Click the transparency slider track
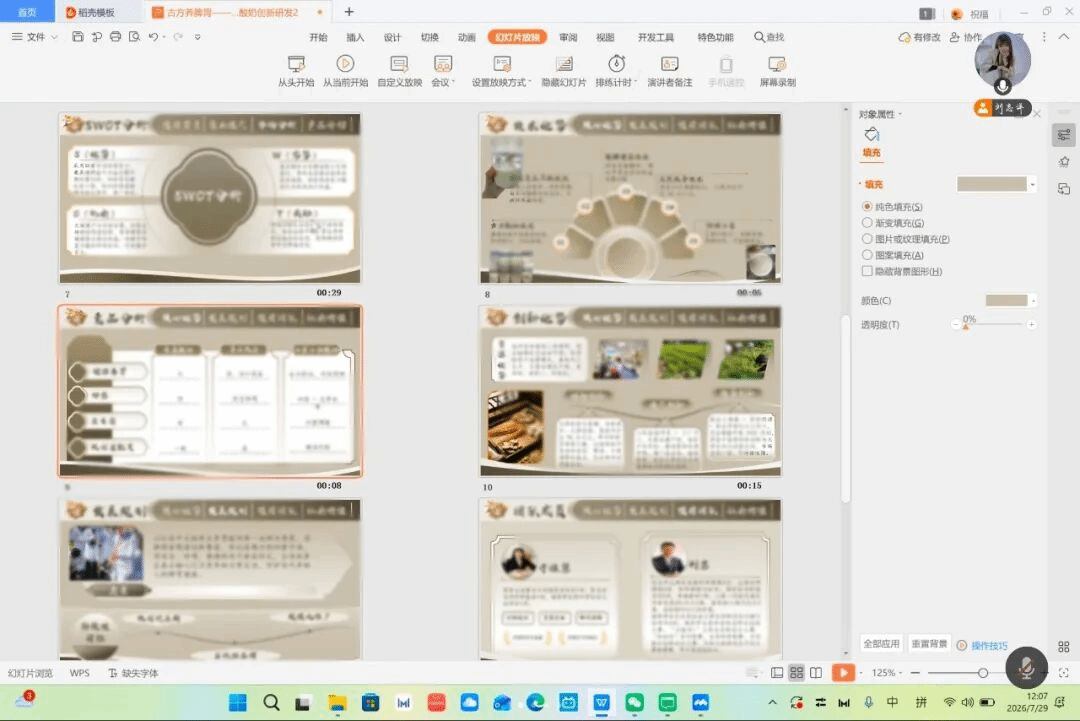 [x=993, y=324]
